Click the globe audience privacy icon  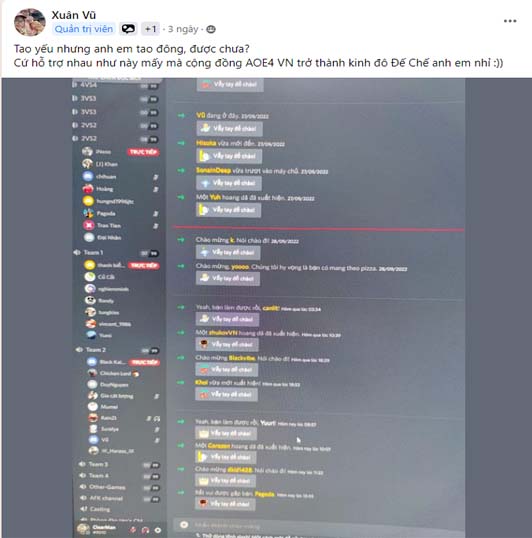click(x=211, y=30)
